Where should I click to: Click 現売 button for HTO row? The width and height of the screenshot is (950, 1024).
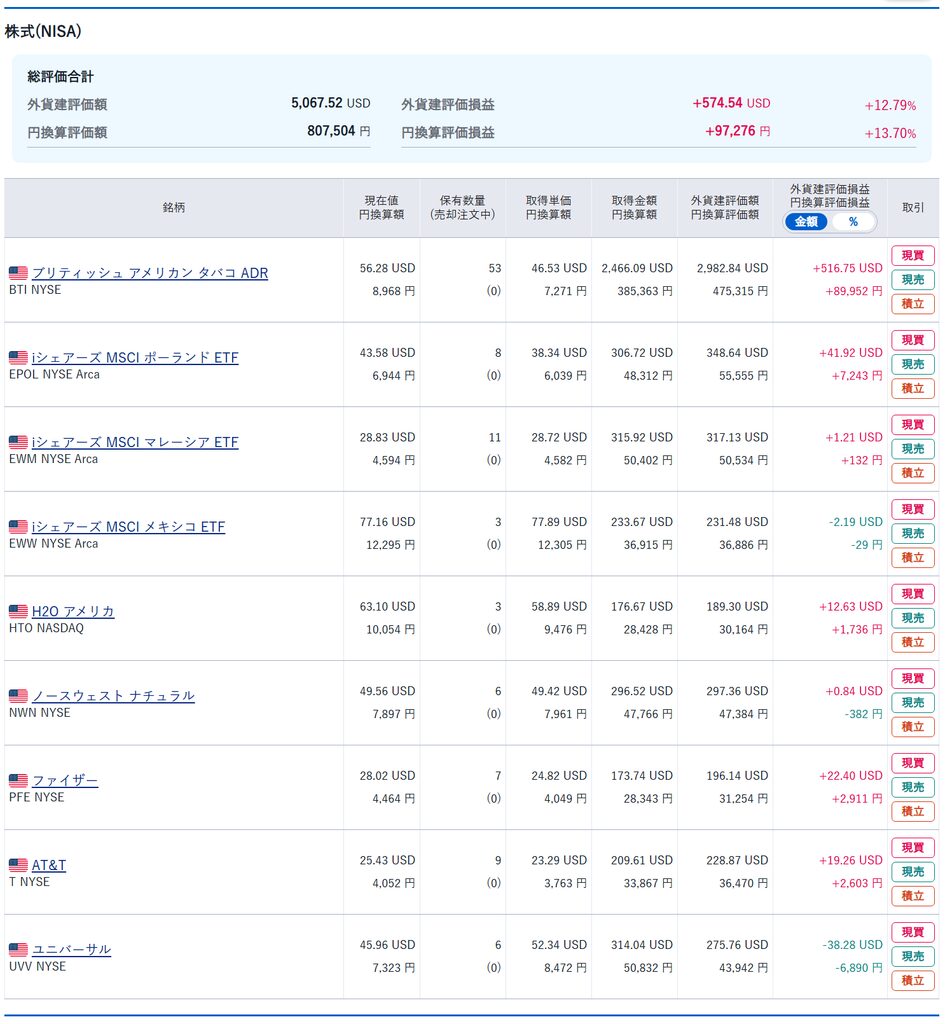(913, 618)
